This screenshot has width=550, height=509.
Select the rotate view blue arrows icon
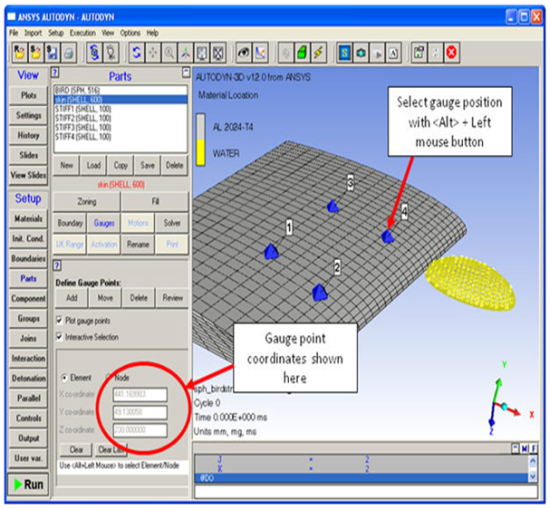(x=137, y=53)
